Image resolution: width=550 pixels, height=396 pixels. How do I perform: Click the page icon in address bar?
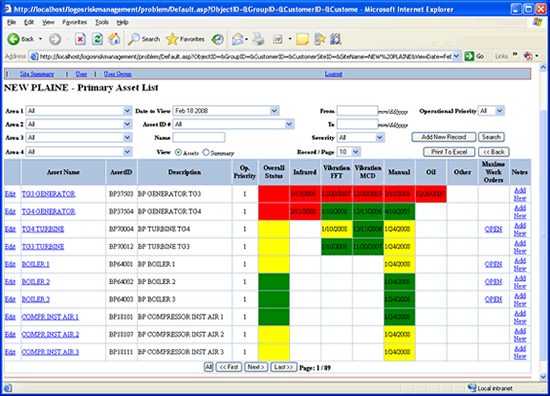34,56
